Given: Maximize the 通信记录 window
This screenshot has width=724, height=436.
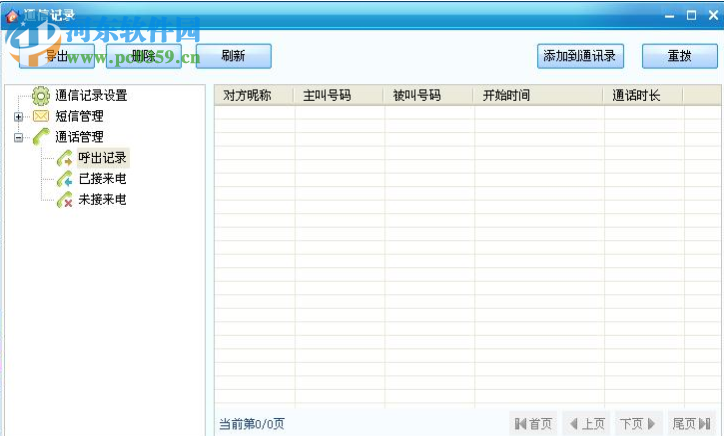Looking at the screenshot, I should [x=691, y=15].
